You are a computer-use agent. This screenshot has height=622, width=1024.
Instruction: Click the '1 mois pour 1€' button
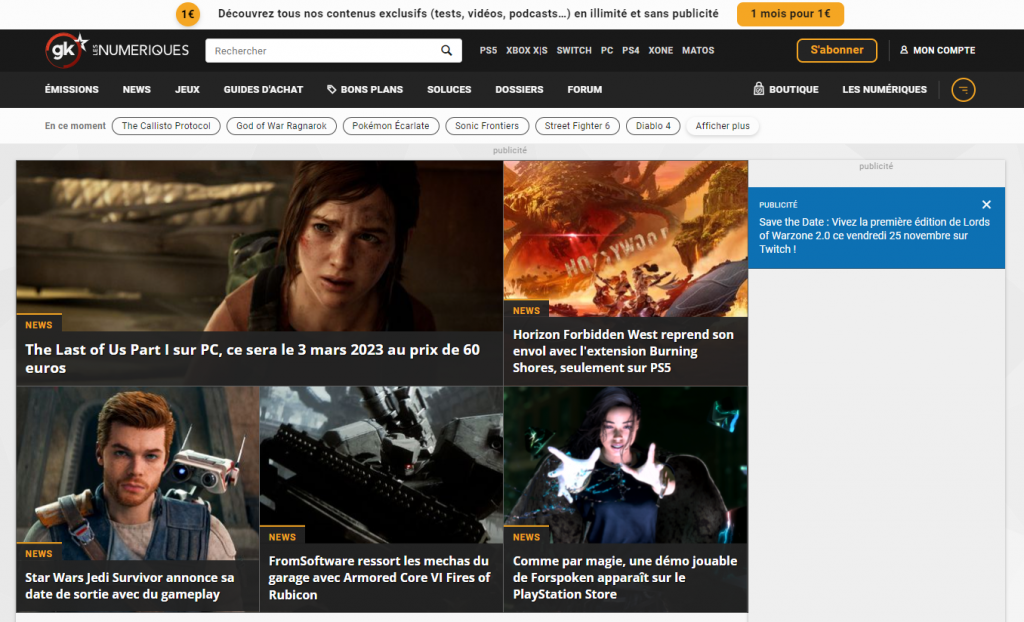click(x=790, y=14)
